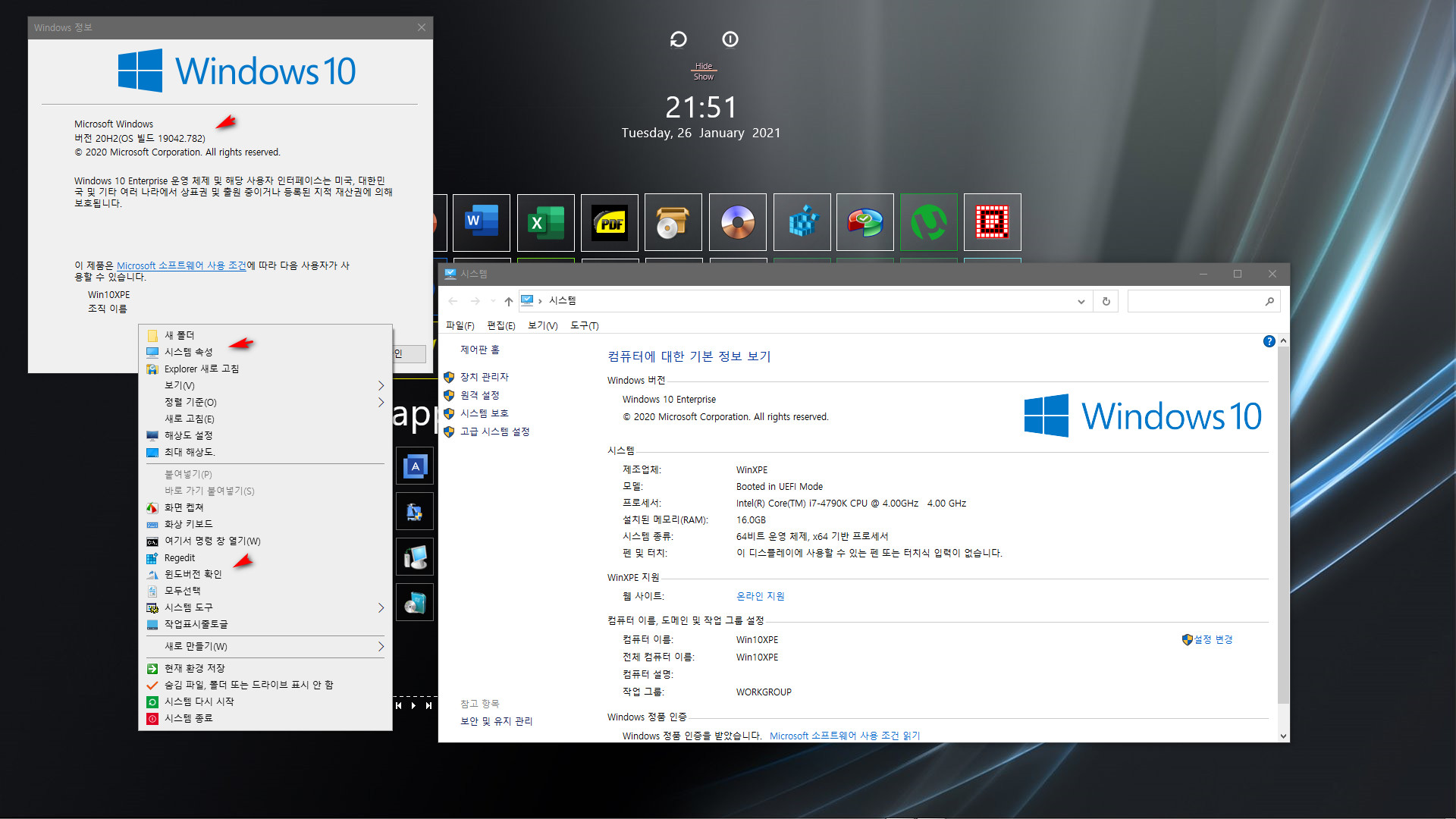Choose 모두선택 in the context menu
Viewport: 1456px width, 819px height.
point(265,591)
